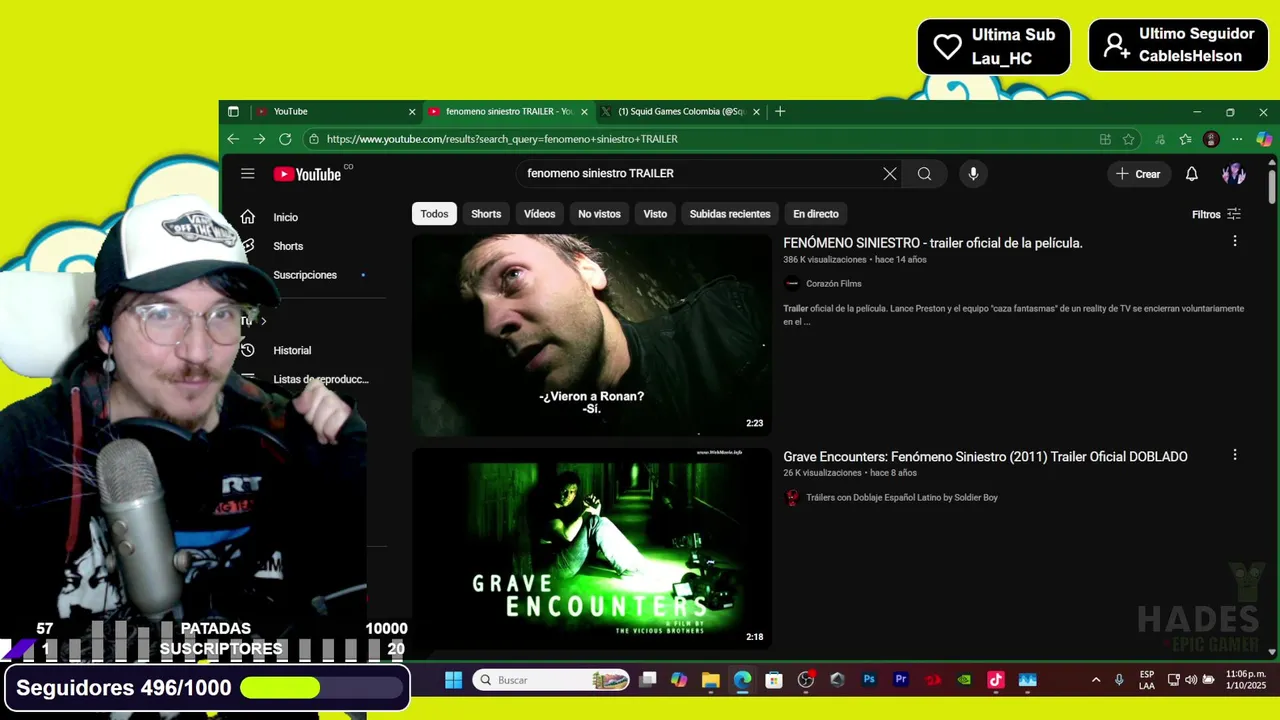Click the browser address bar URL
The width and height of the screenshot is (1280, 720).
click(x=502, y=139)
